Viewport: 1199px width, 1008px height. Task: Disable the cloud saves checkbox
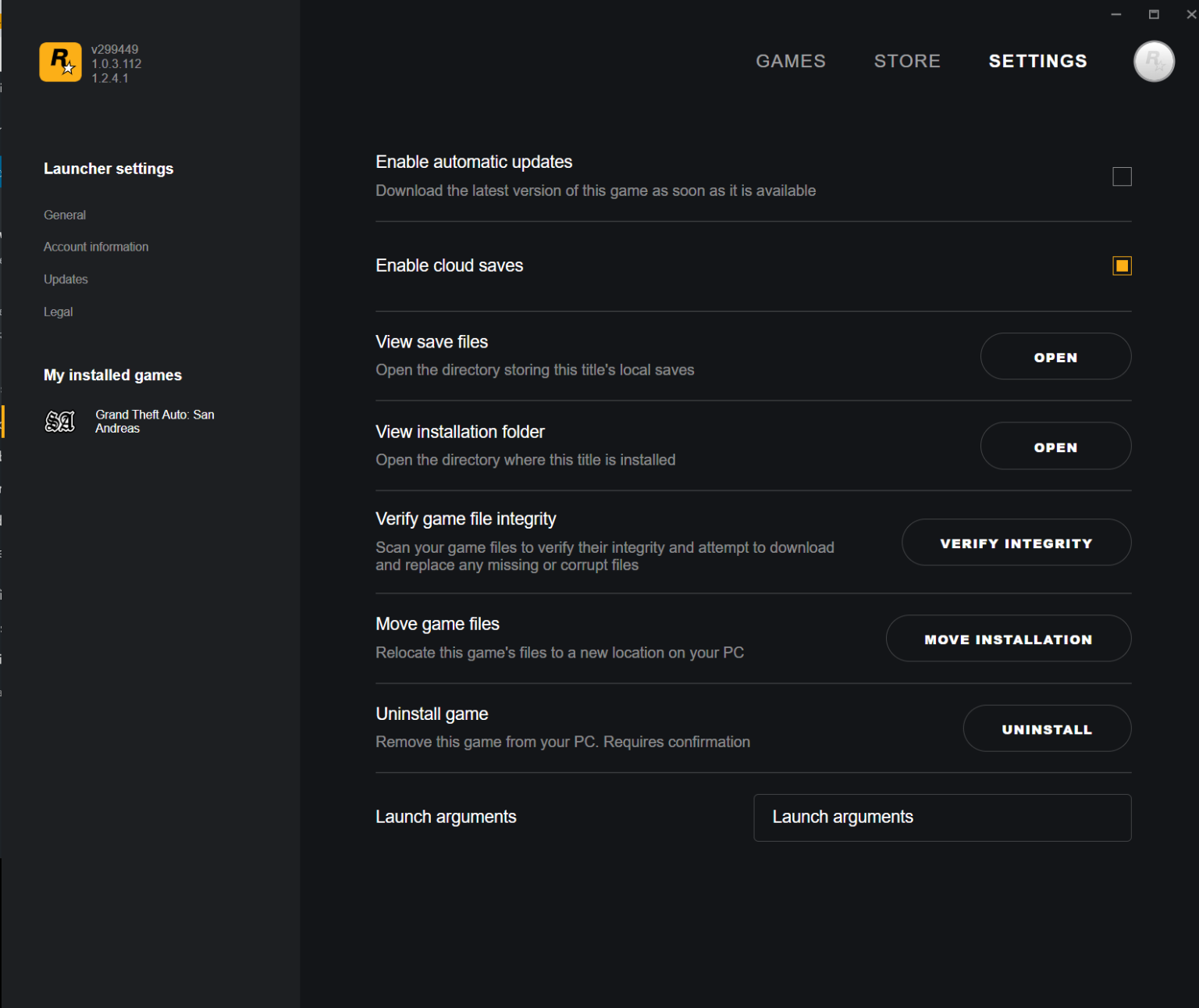tap(1121, 266)
